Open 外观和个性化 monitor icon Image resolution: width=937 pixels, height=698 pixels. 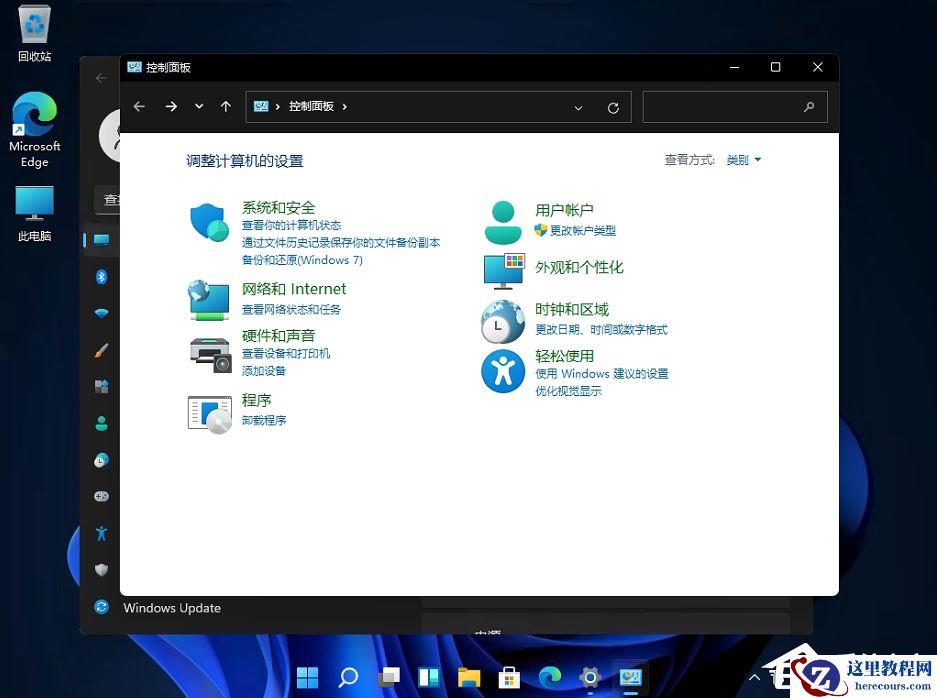pos(502,270)
